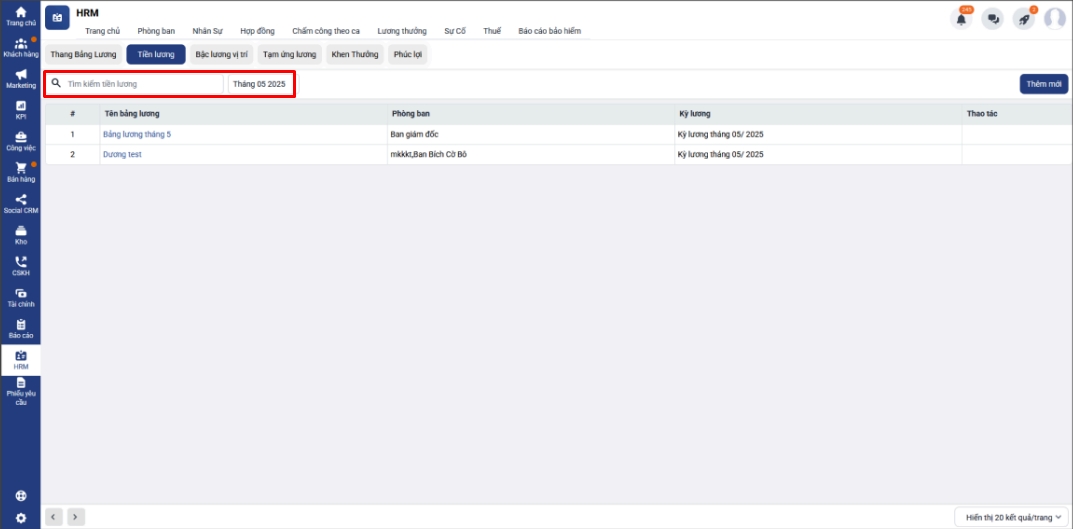Open Social CRM from the sidebar
This screenshot has height=529, width=1073.
[x=21, y=204]
